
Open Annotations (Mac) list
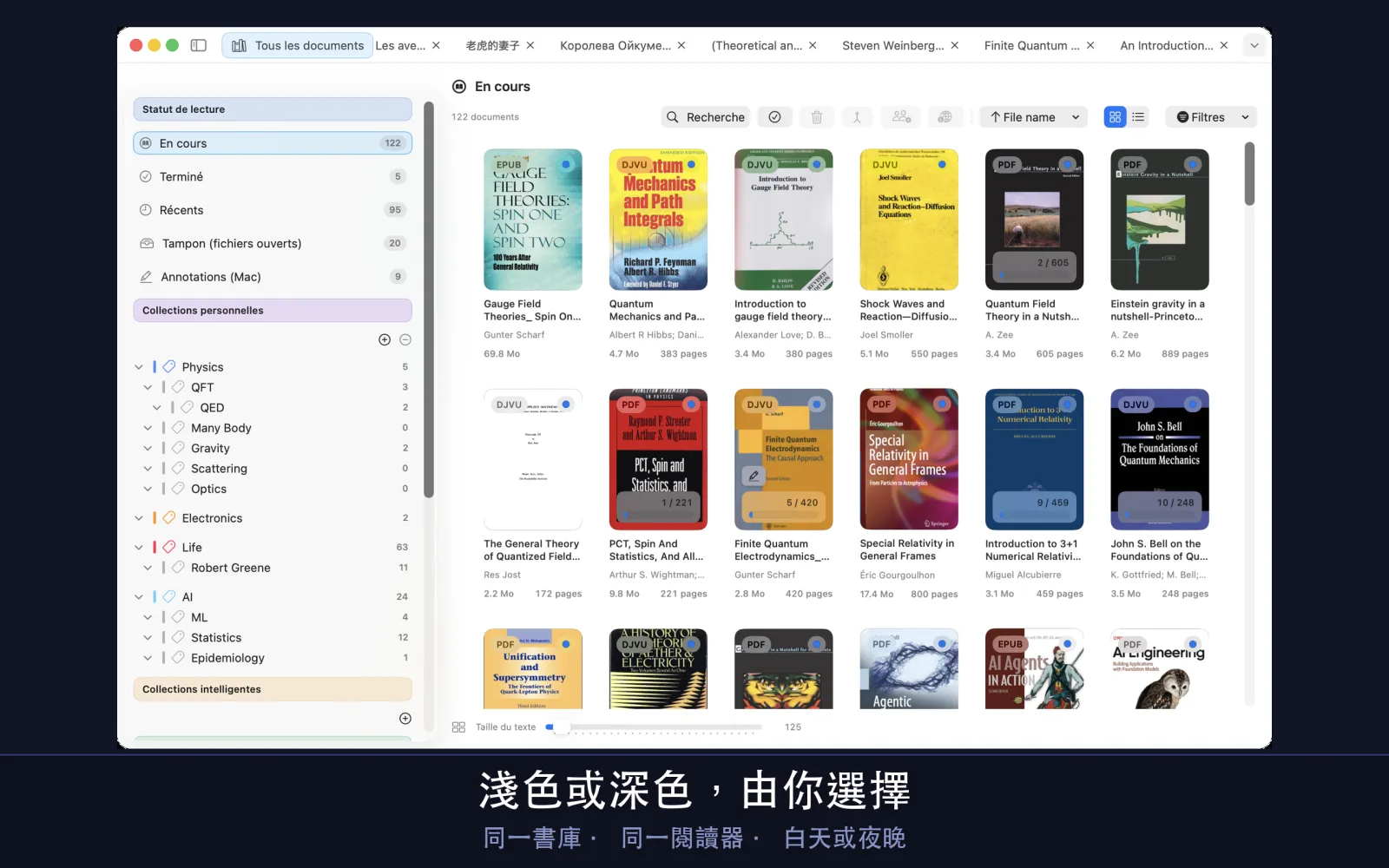tap(273, 277)
